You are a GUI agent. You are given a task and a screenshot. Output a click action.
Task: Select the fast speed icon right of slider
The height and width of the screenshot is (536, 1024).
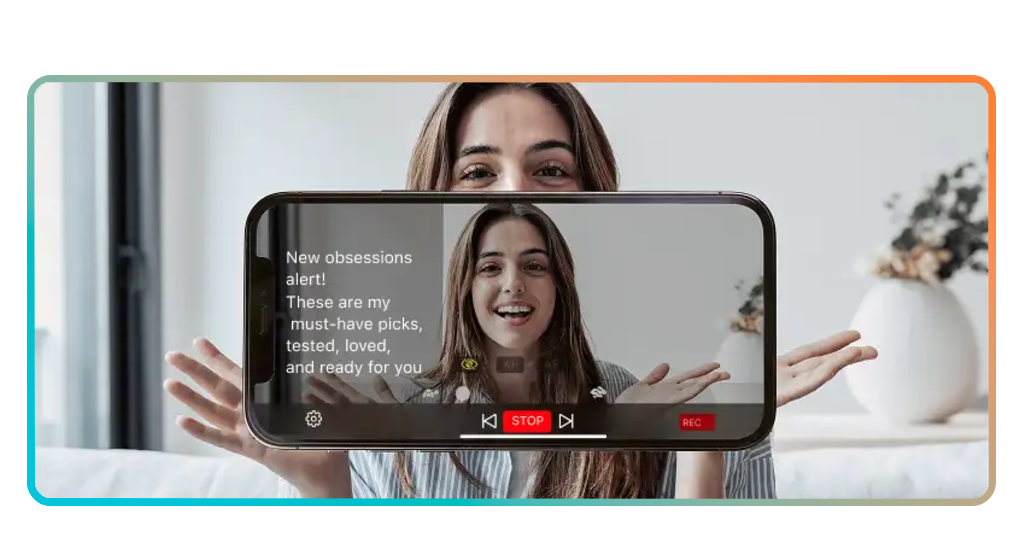click(x=598, y=392)
